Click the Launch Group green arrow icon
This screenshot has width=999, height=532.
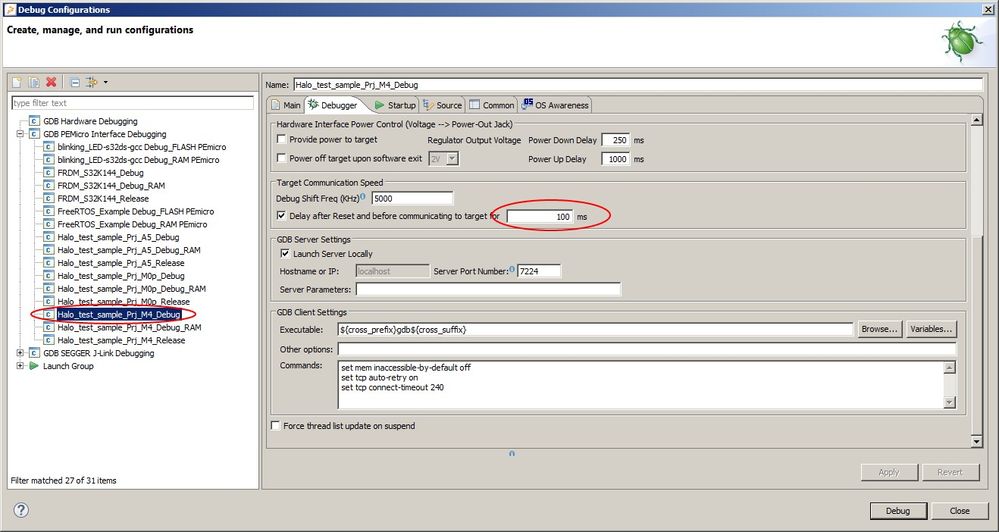[34, 366]
